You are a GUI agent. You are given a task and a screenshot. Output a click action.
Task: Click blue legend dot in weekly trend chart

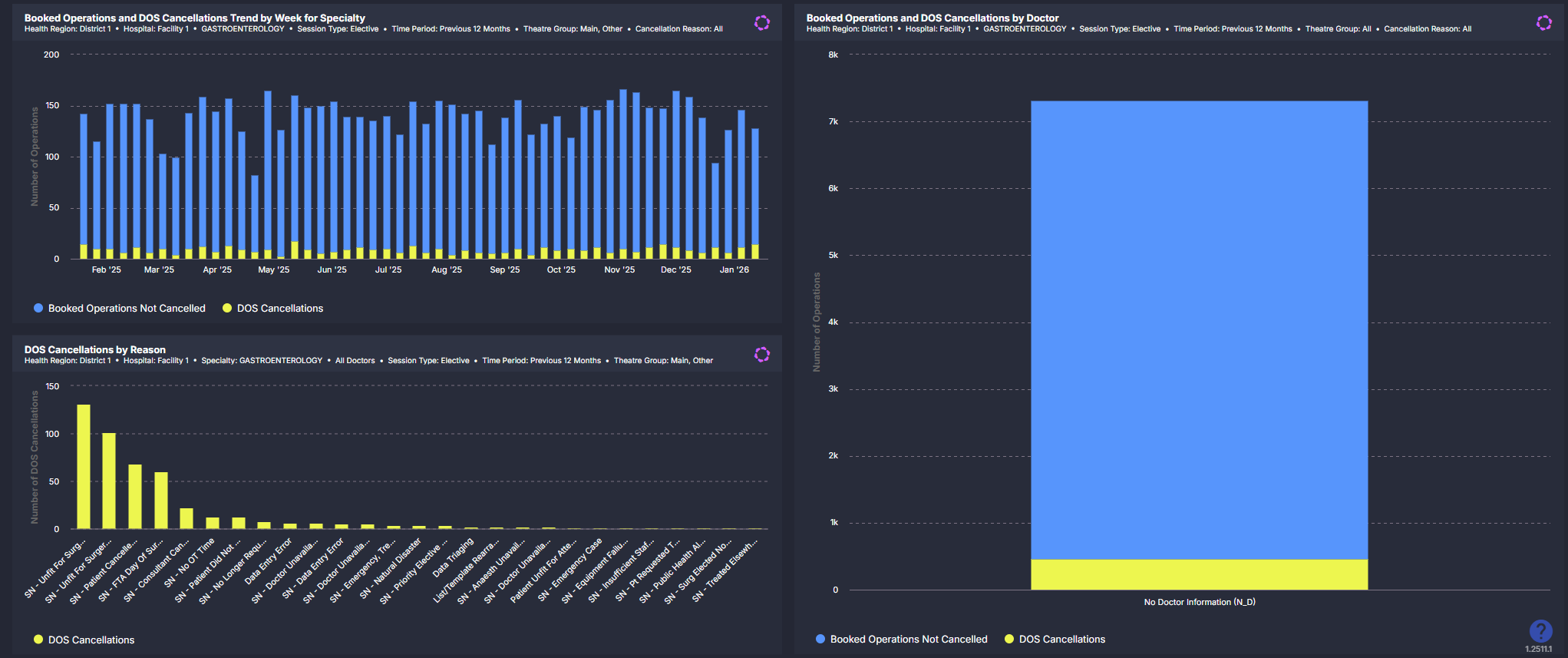38,309
